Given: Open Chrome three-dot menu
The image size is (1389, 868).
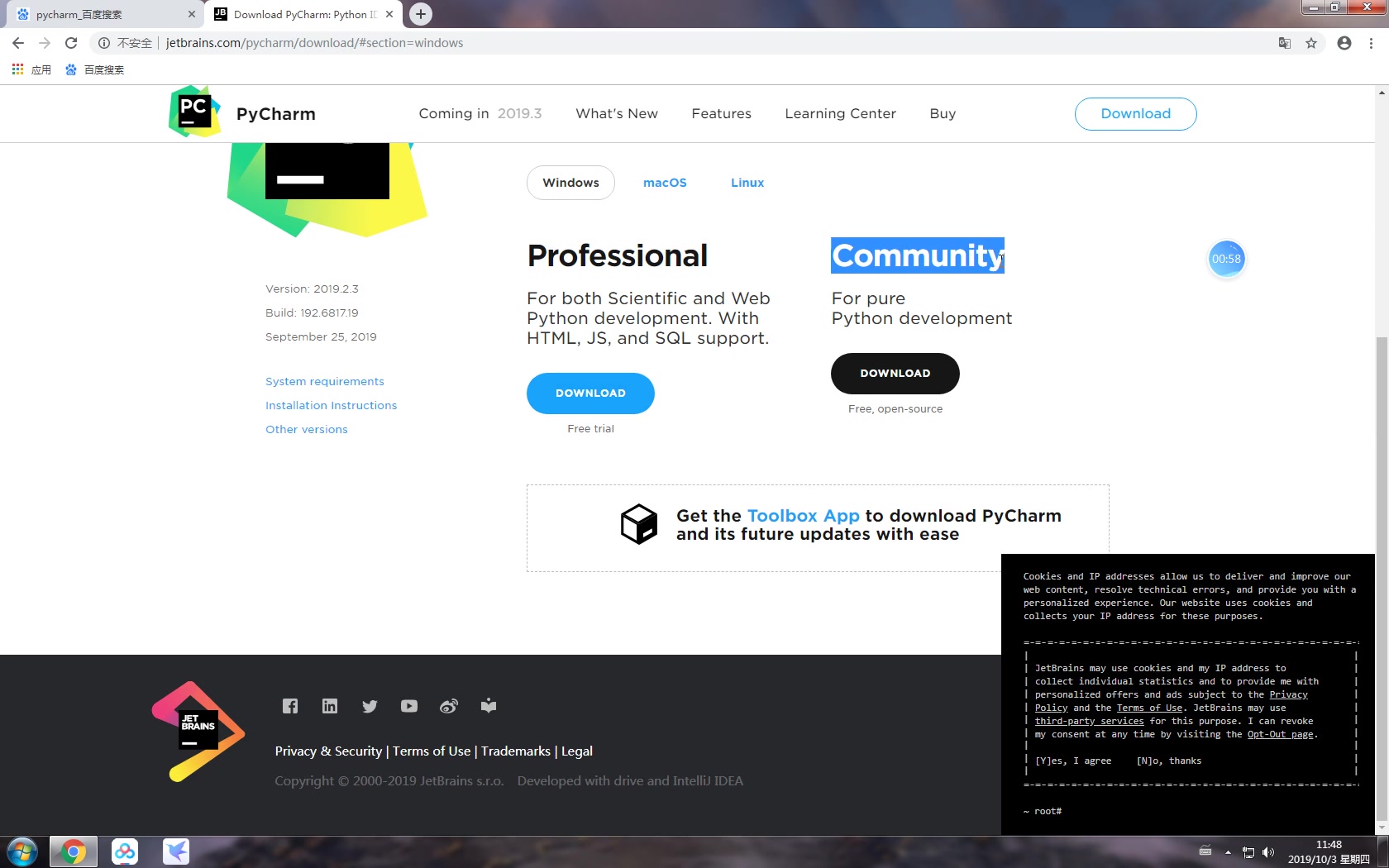Looking at the screenshot, I should click(1371, 43).
